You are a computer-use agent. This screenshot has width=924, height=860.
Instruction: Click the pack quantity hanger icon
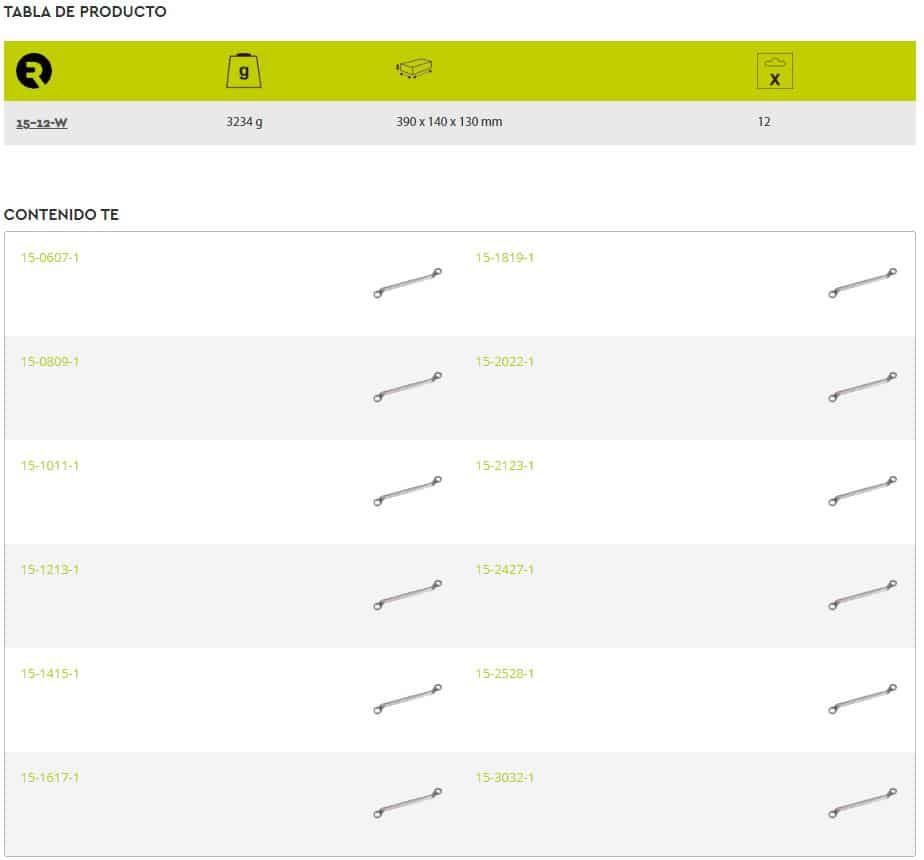pos(775,71)
